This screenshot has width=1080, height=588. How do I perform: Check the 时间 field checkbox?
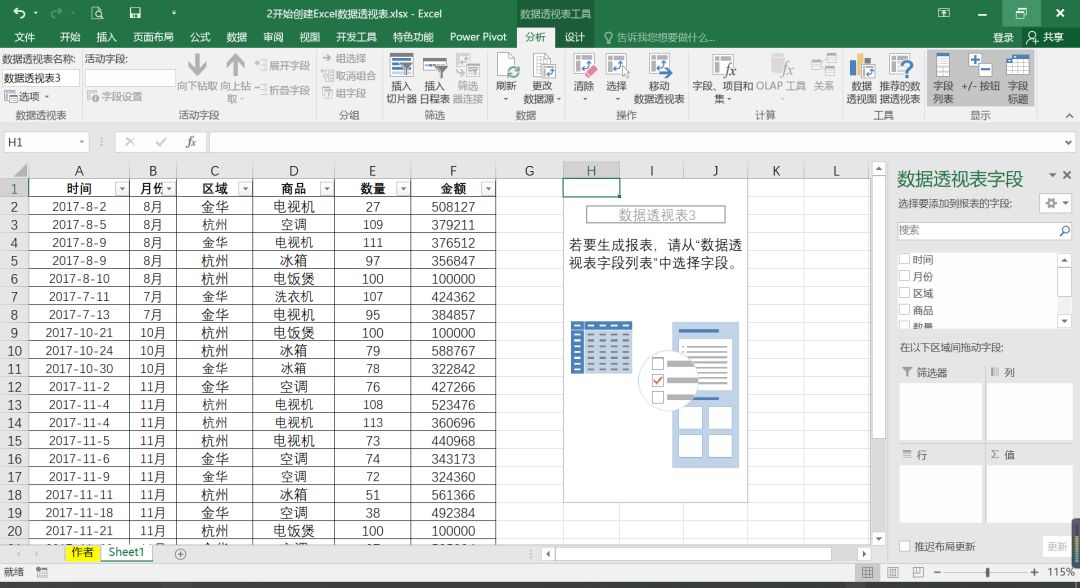click(904, 259)
